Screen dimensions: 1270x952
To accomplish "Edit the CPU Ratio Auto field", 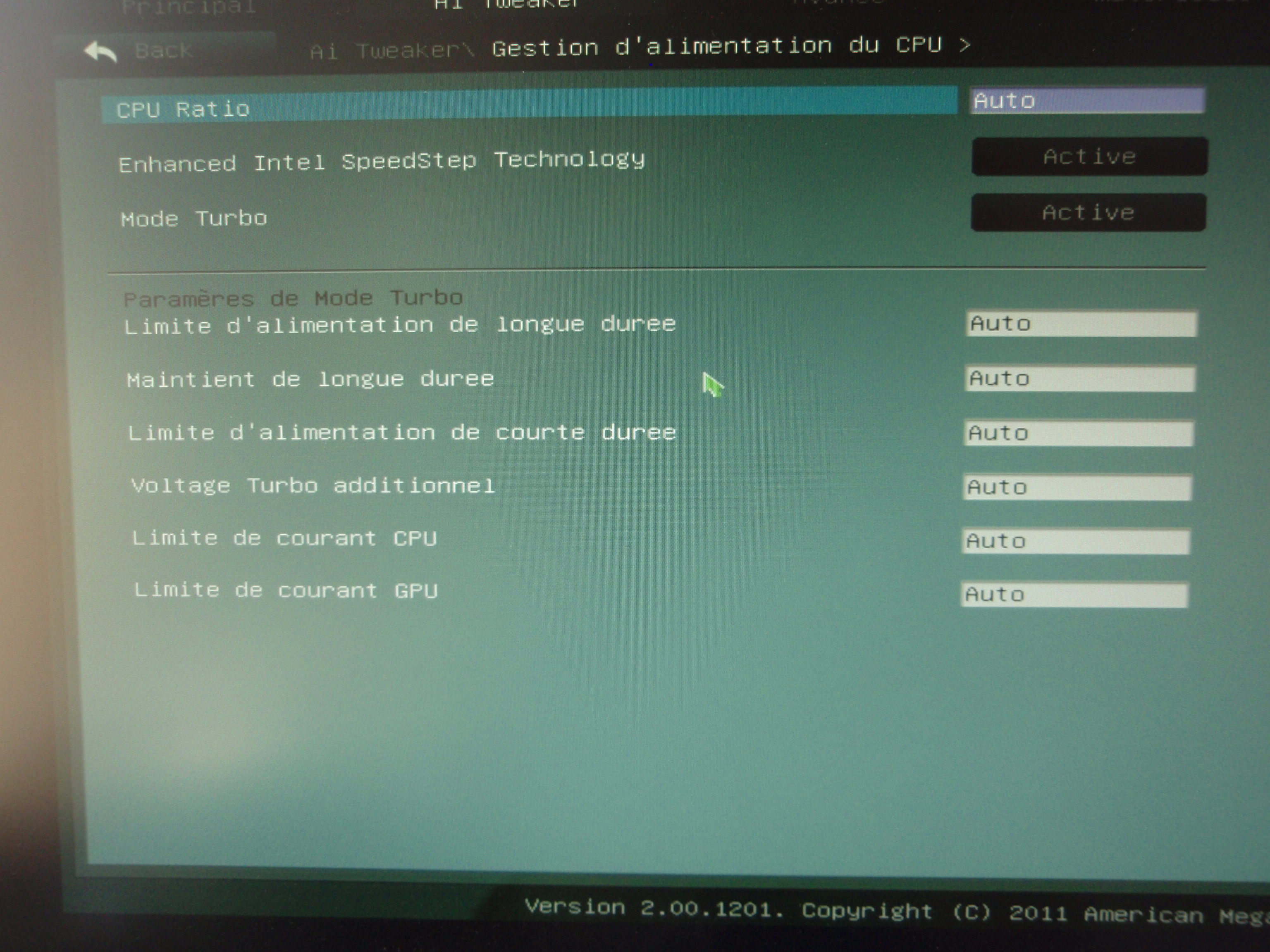I will pos(1087,101).
